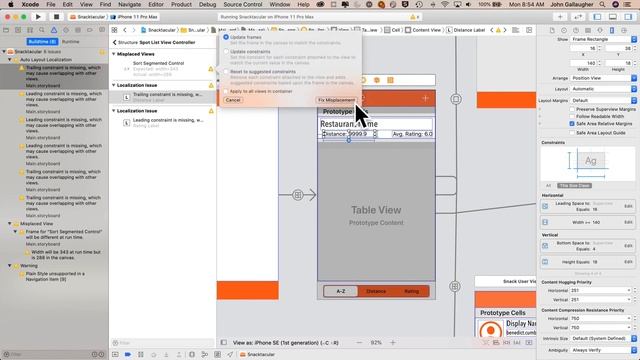
Task: Cancel the misplacement fix popup
Action: pyautogui.click(x=233, y=100)
